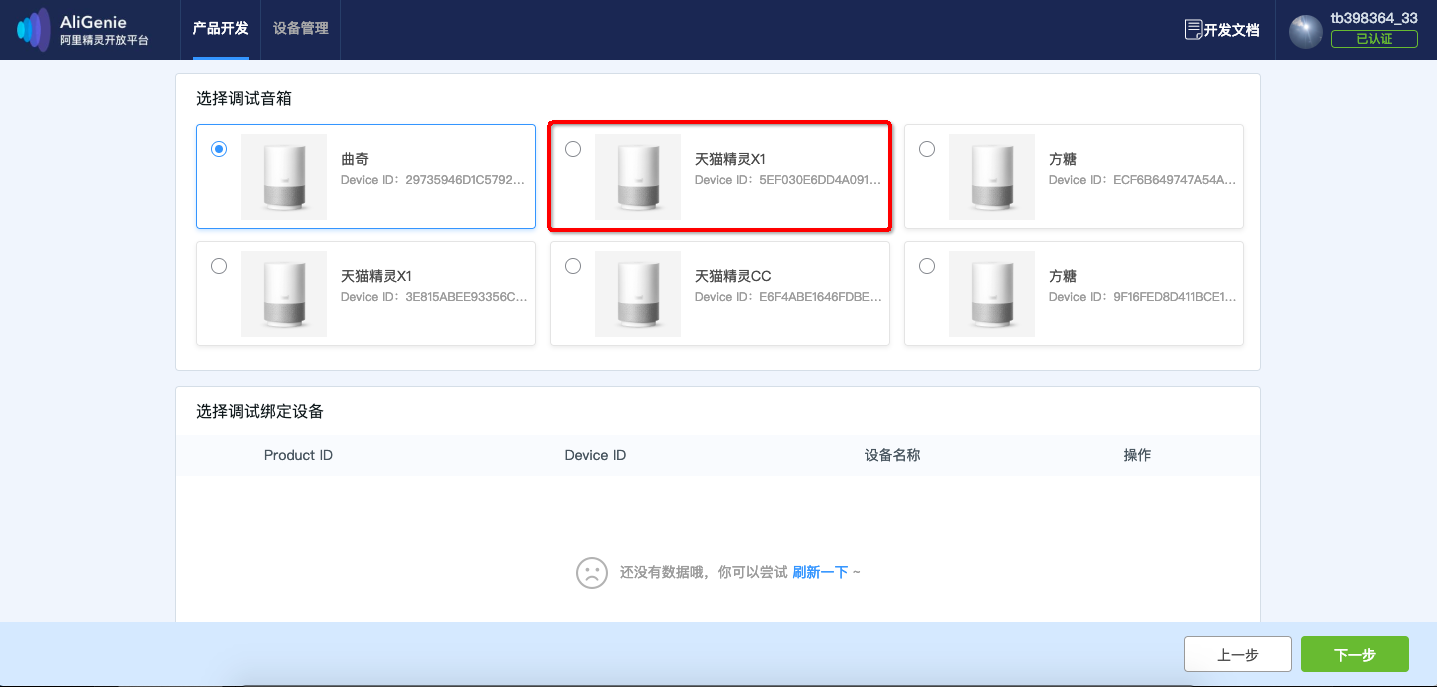Image resolution: width=1437 pixels, height=687 pixels.
Task: Click the username tb398364_33
Action: point(1374,18)
